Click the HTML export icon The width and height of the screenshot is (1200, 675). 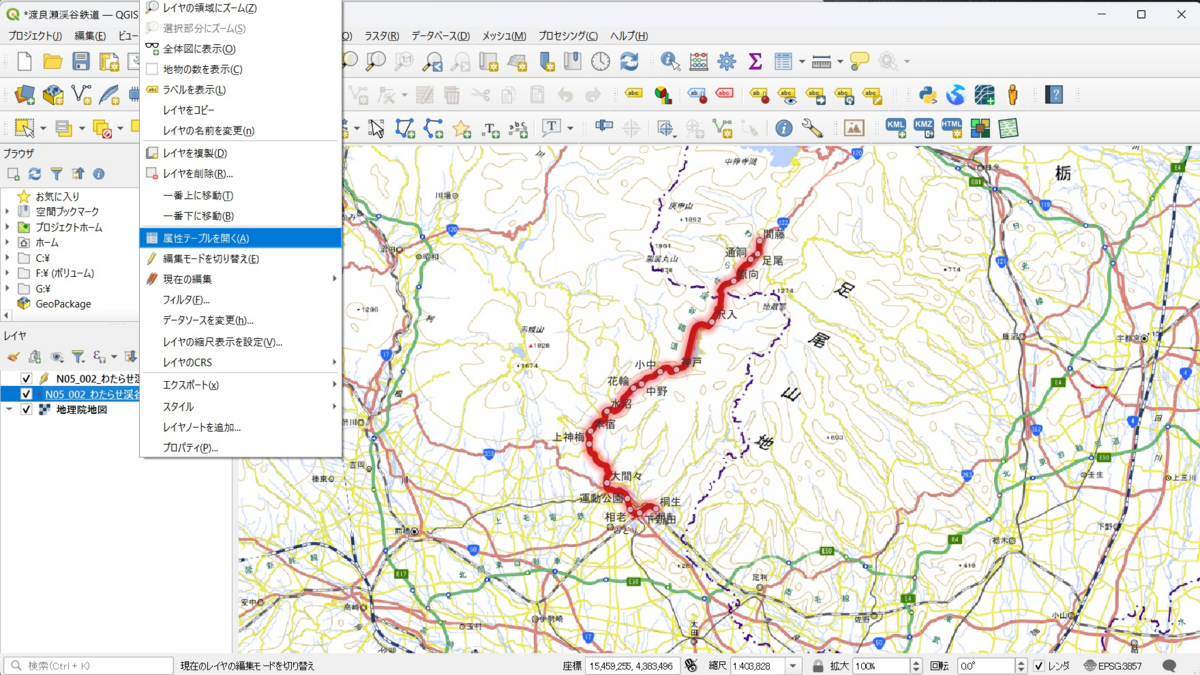pos(952,128)
